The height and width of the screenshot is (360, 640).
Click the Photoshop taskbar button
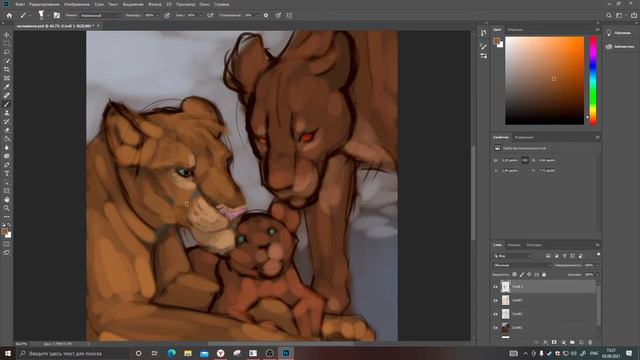click(286, 353)
